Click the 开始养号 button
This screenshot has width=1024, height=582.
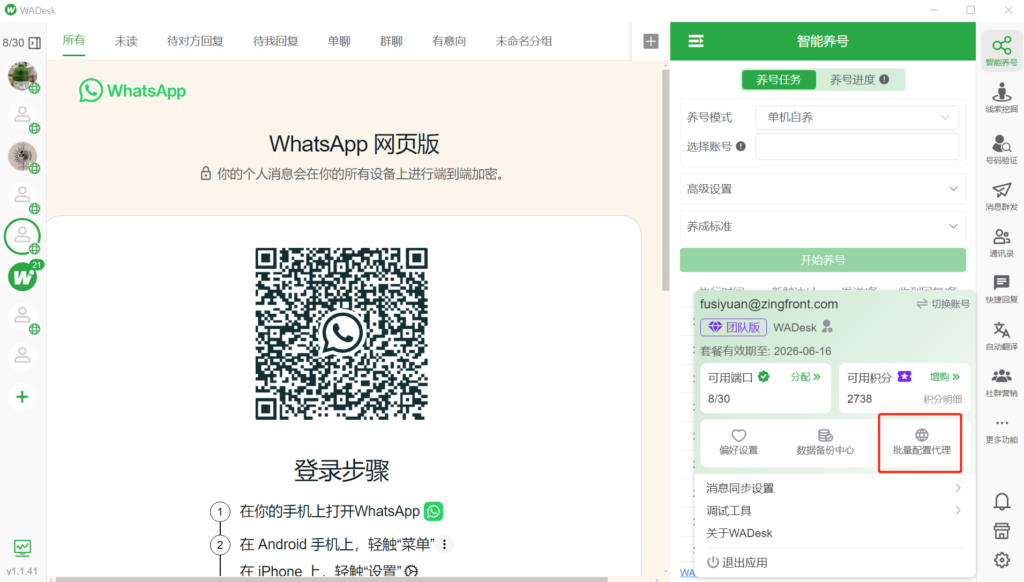coord(822,260)
